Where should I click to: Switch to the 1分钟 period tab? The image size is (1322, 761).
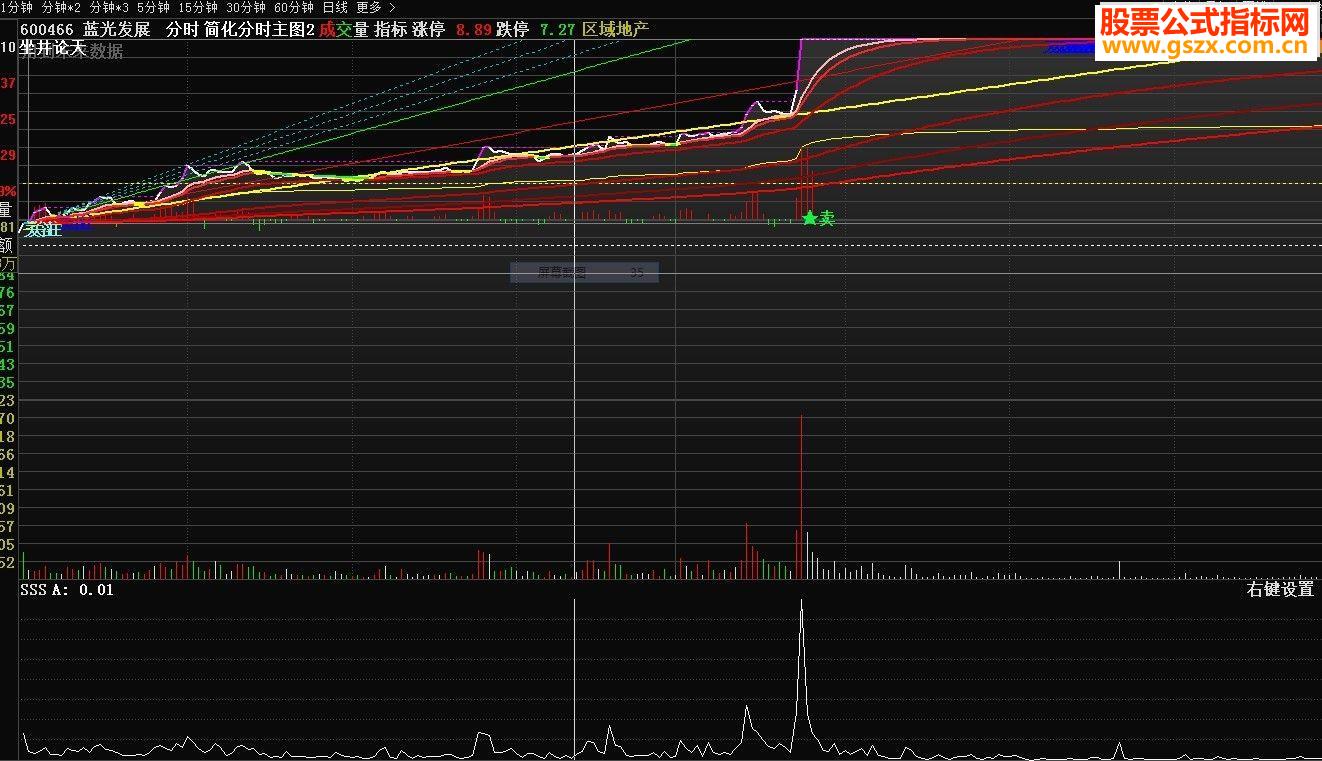pyautogui.click(x=16, y=7)
